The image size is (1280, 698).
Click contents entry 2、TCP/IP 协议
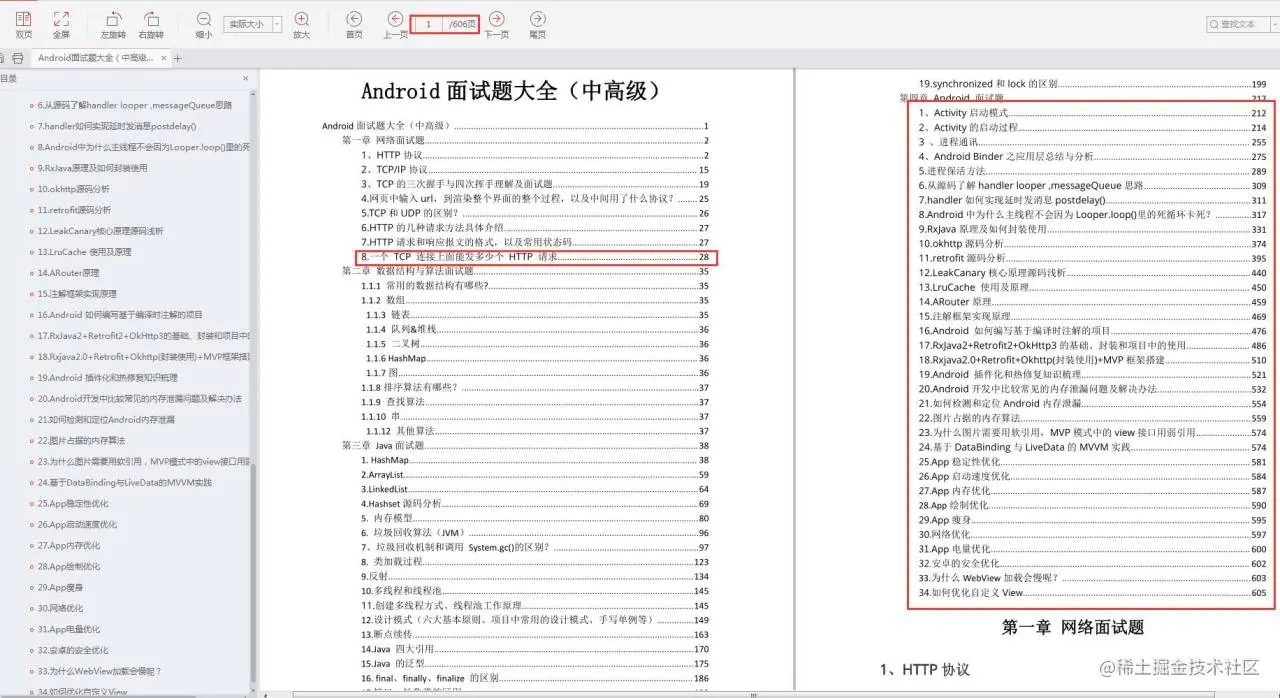535,170
